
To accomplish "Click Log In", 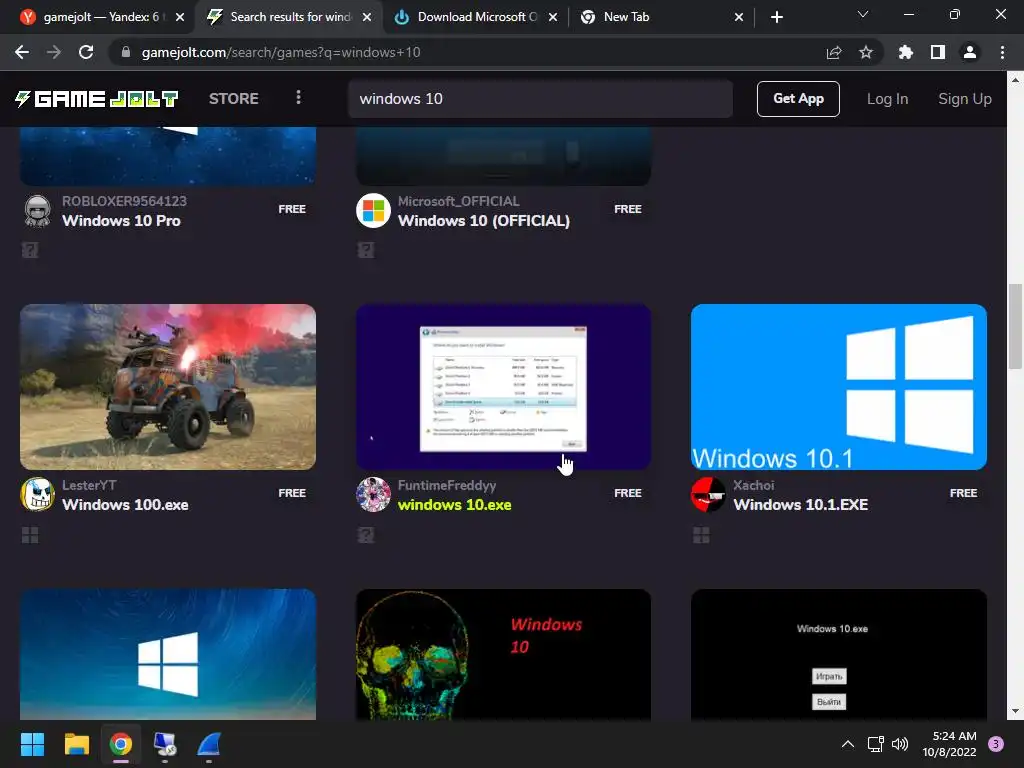I will point(887,99).
